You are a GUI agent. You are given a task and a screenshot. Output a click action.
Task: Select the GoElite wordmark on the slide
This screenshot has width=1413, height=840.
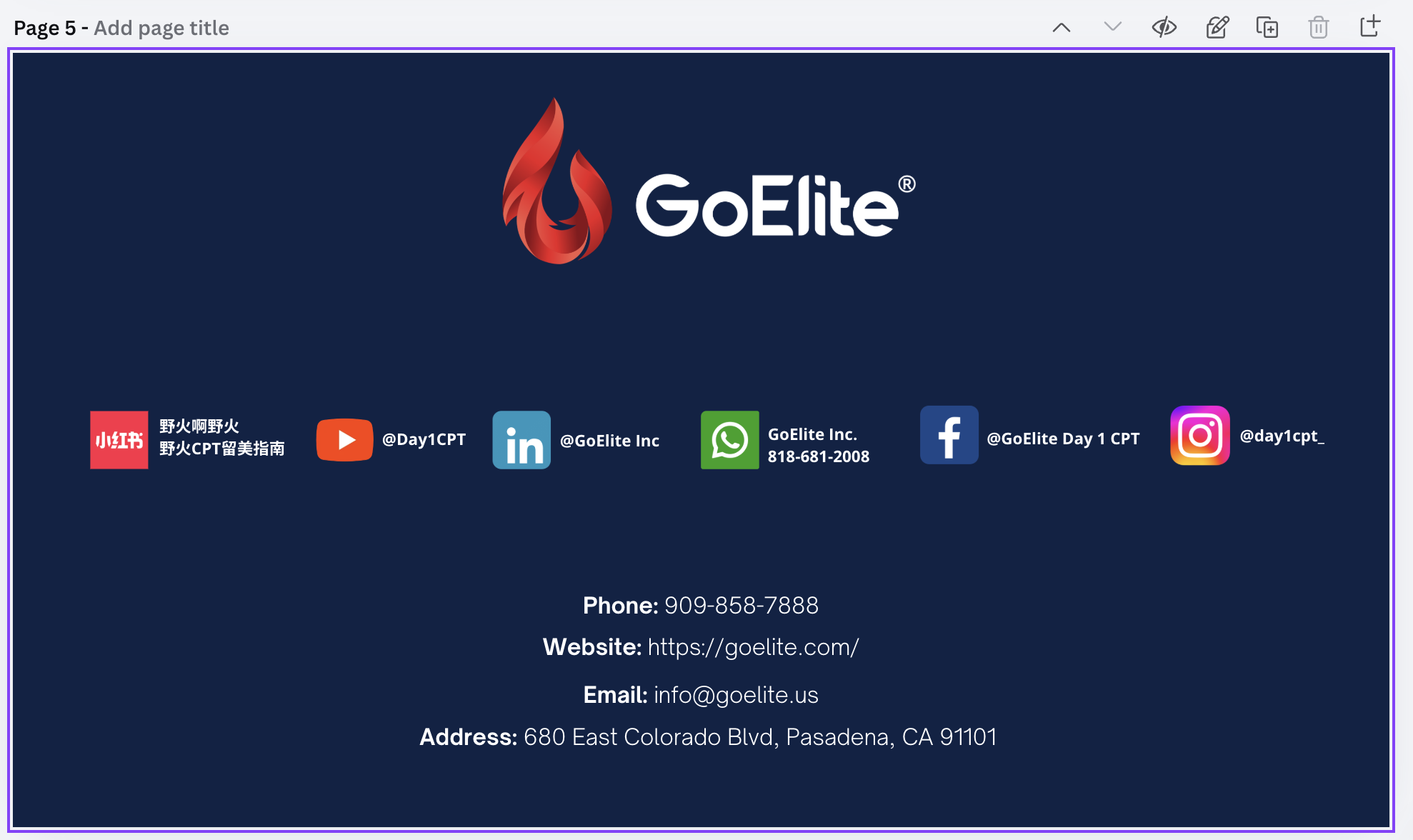[776, 206]
